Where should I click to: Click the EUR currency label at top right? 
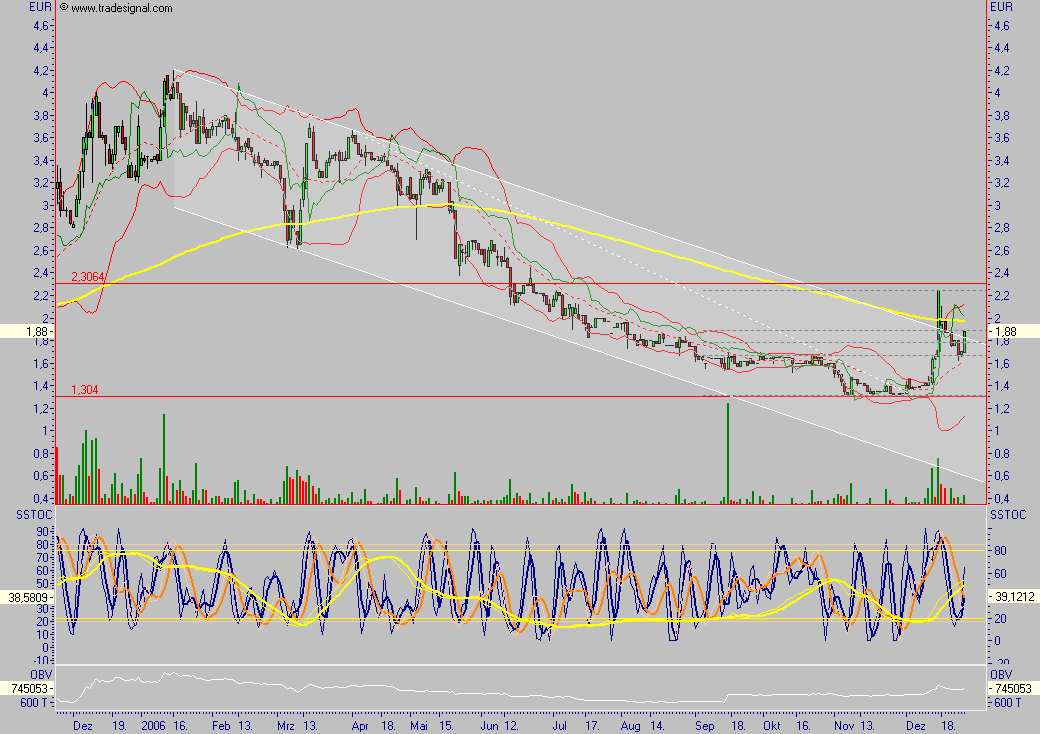click(1002, 7)
